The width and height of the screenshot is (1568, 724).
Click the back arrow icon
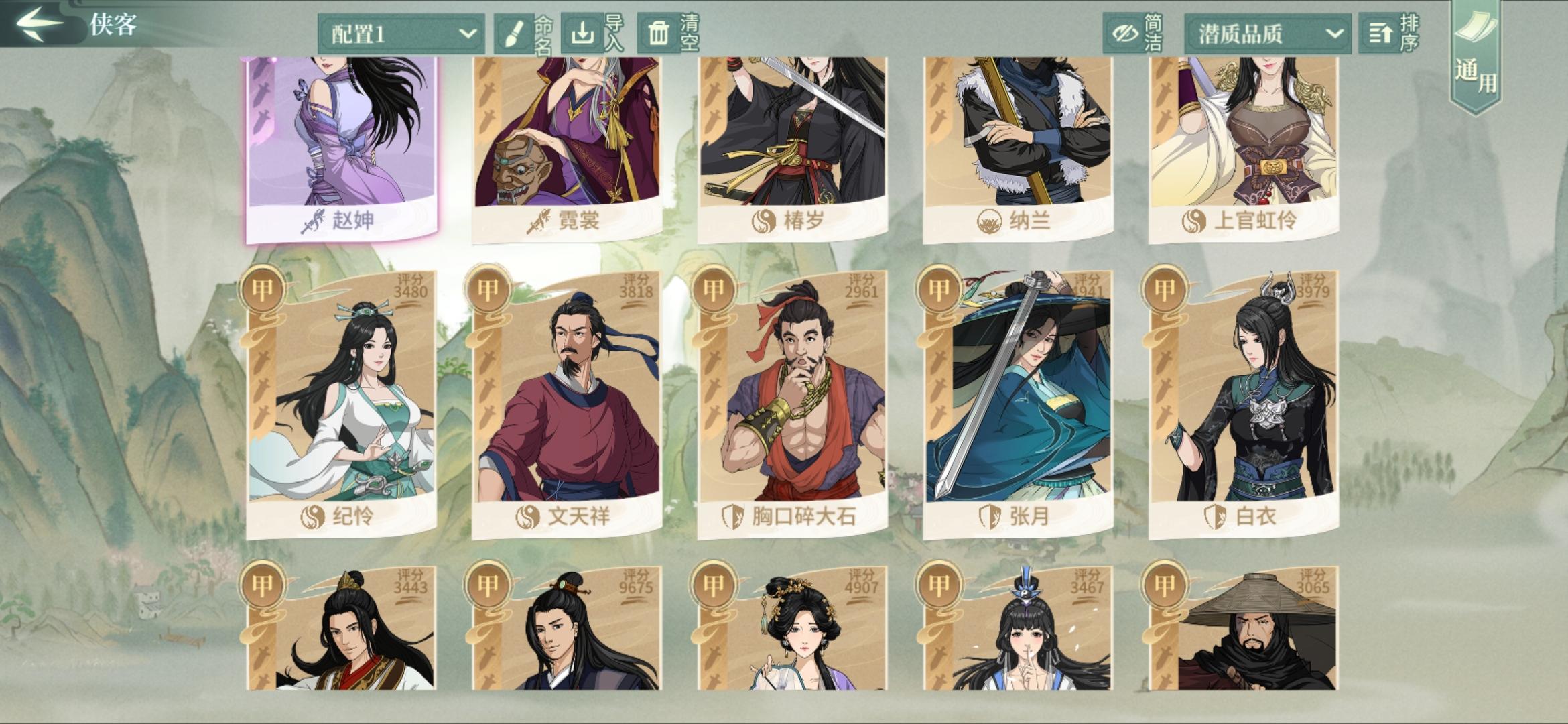pos(39,24)
